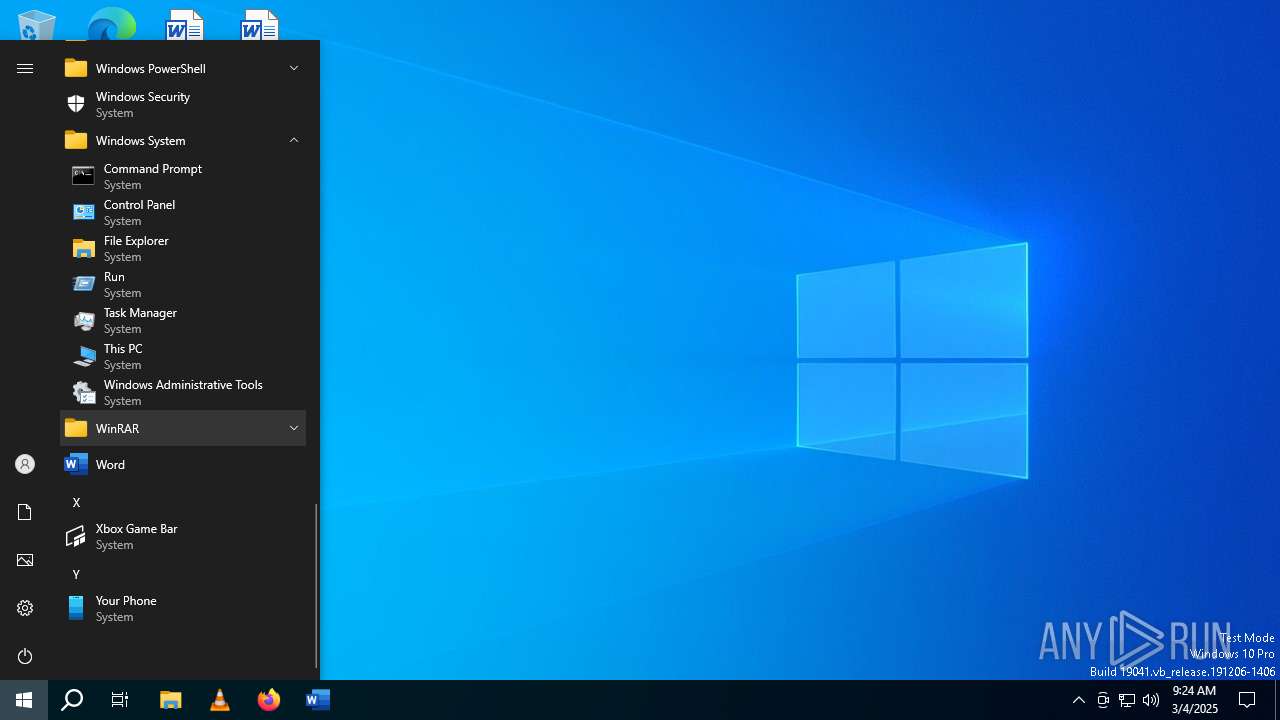Click the Start menu app list scrollbar
This screenshot has height=720, width=1280.
316,586
